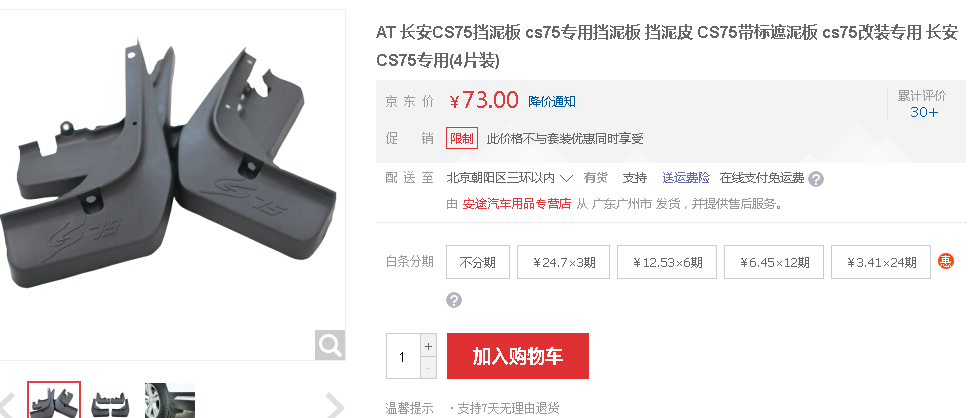979x418 pixels.
Task: Show next thumbnails with right arrow
Action: 335,405
